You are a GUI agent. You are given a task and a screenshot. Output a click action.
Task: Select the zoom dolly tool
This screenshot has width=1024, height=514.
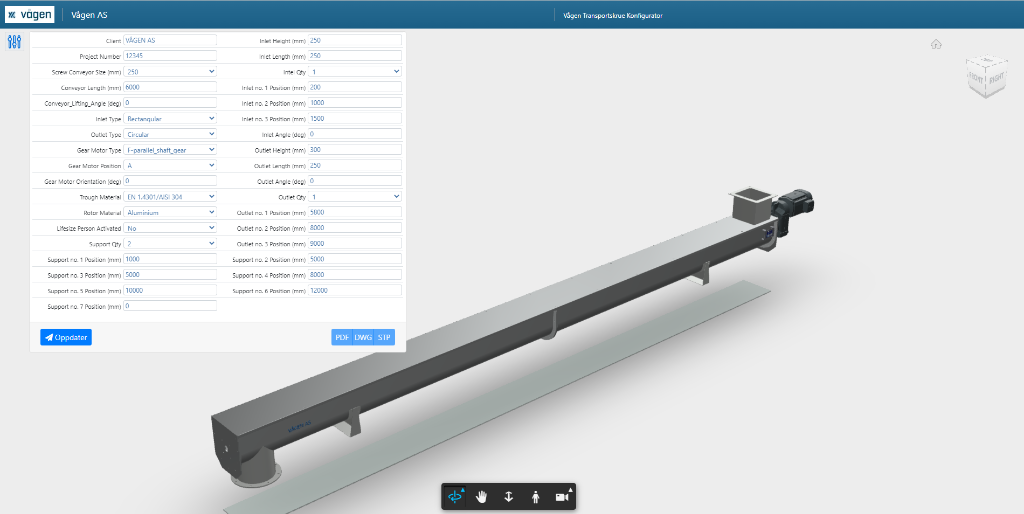pyautogui.click(x=509, y=497)
